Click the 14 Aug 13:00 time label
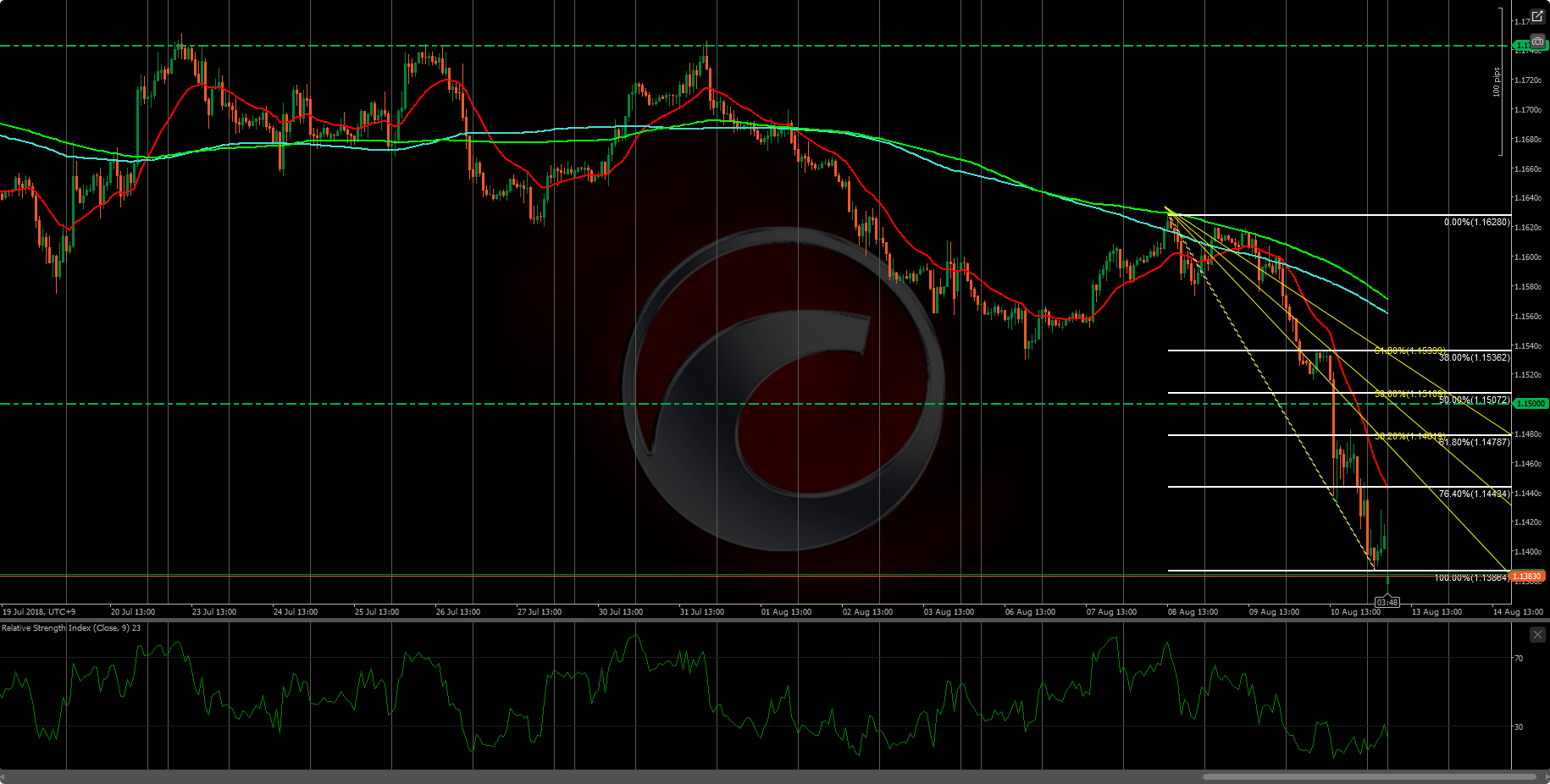This screenshot has height=784, width=1550. coord(1519,611)
